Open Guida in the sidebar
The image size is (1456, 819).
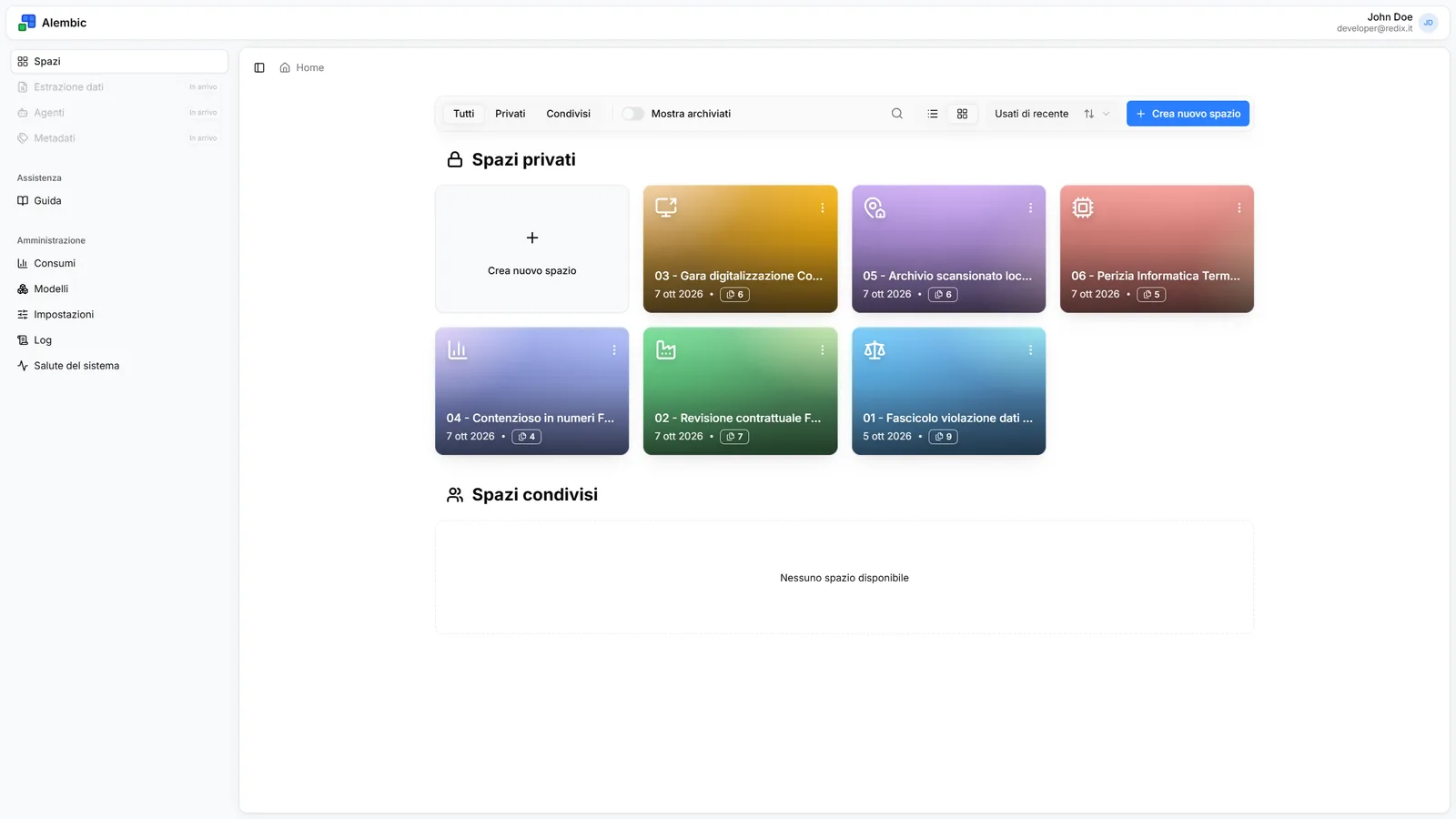[119, 200]
